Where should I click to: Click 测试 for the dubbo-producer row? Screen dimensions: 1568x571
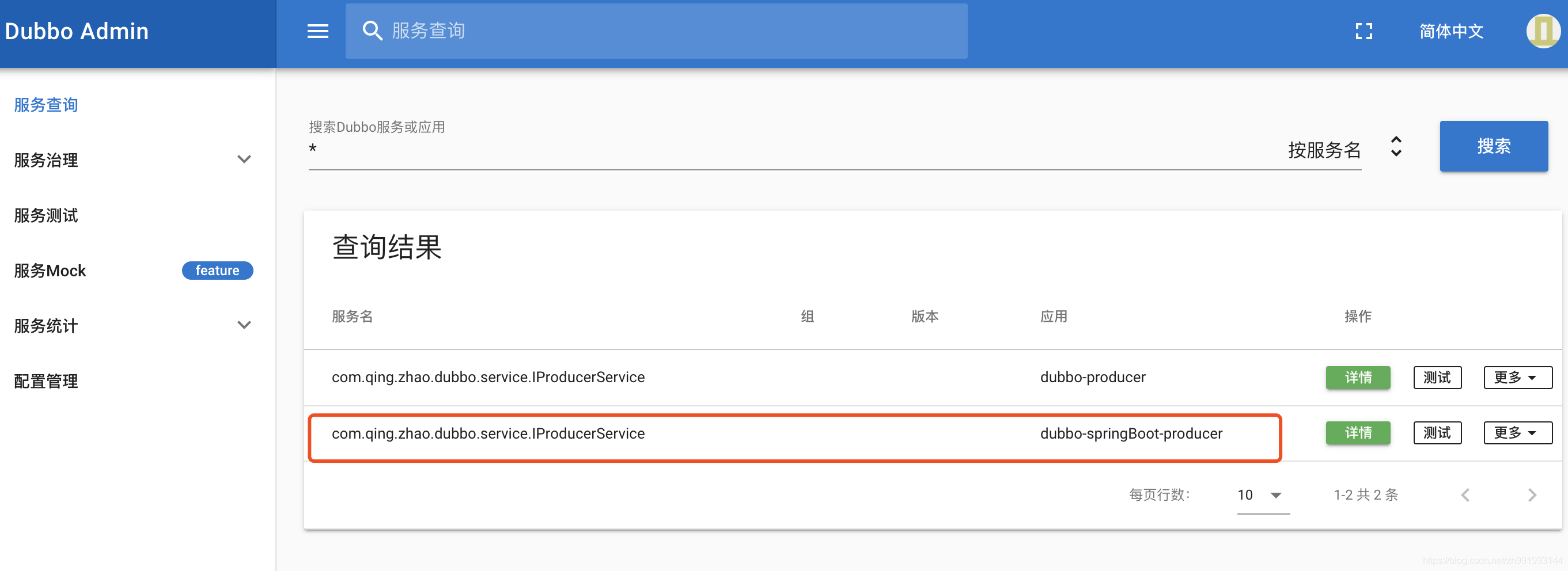pos(1437,377)
